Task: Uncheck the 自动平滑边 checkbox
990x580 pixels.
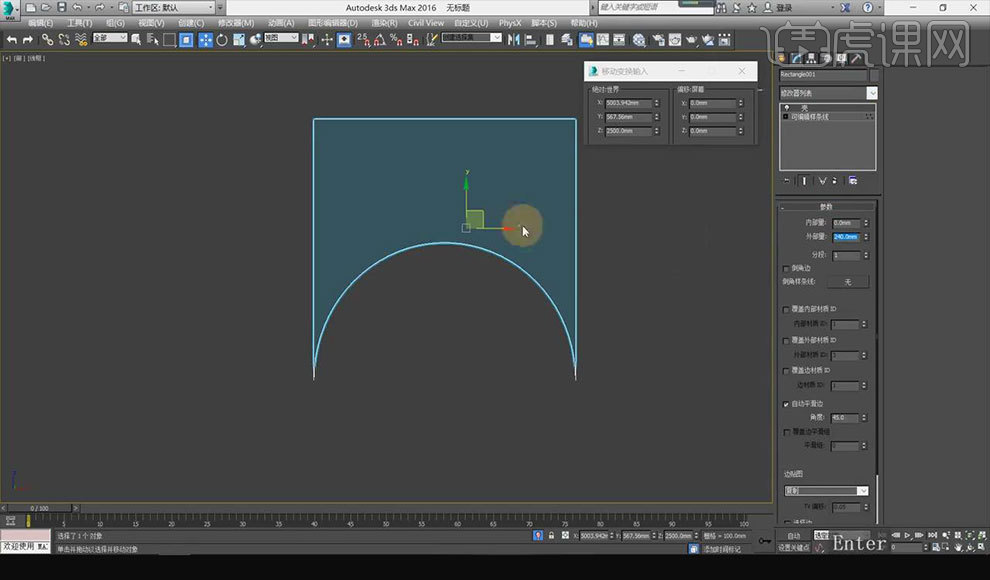Action: point(786,404)
